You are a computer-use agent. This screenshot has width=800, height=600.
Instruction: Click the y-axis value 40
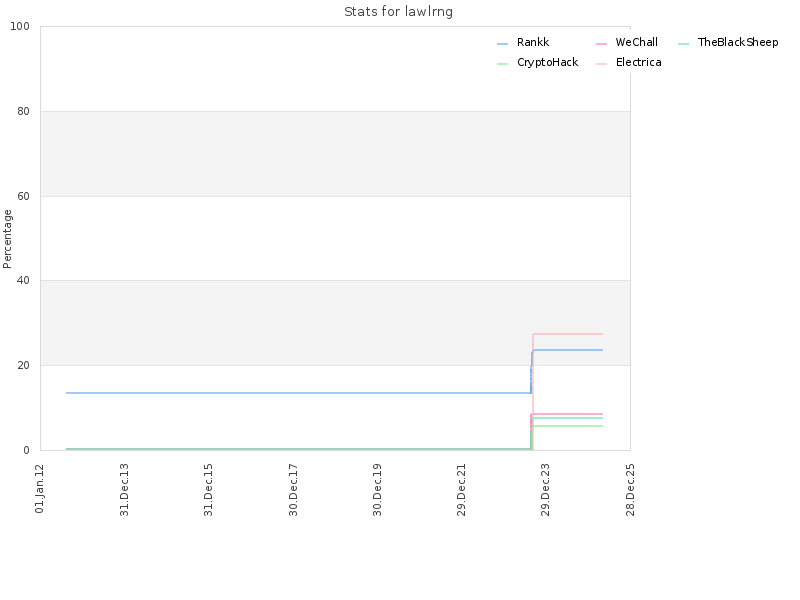click(x=23, y=281)
